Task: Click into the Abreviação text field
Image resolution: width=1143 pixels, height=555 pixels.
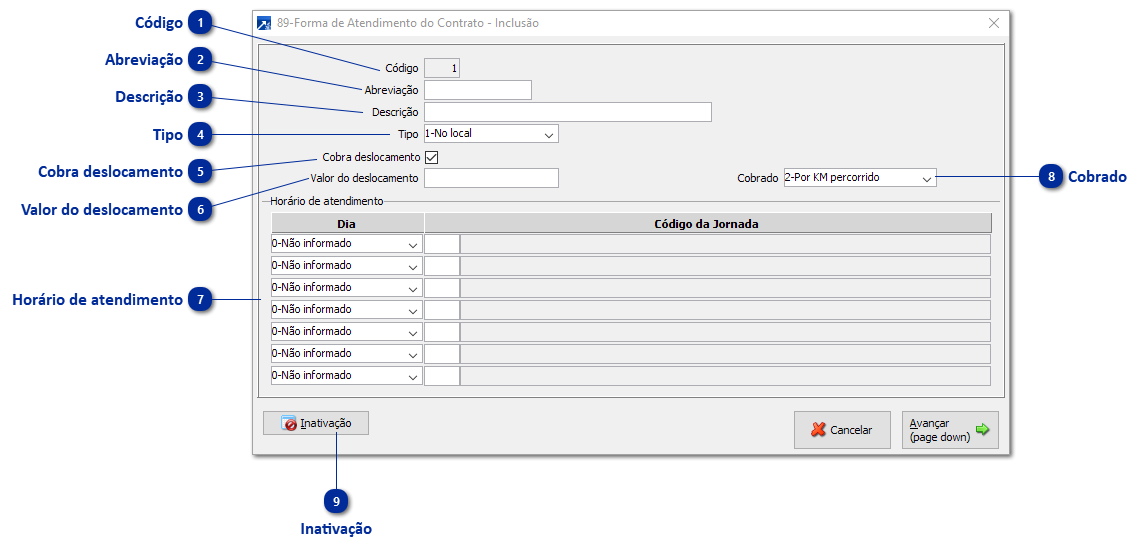Action: [477, 90]
